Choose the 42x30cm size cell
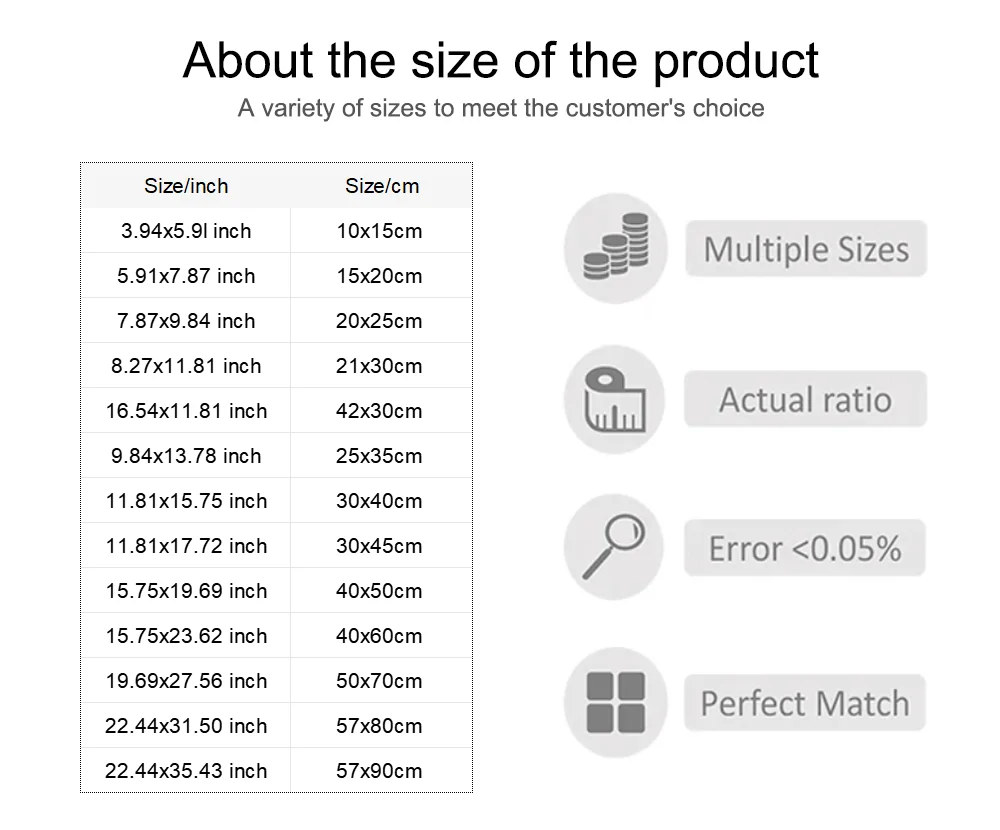1000x830 pixels. tap(379, 411)
